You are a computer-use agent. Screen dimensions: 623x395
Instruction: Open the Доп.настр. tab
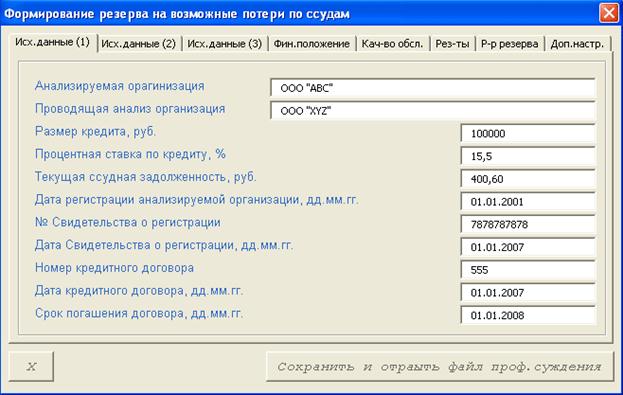[577, 44]
